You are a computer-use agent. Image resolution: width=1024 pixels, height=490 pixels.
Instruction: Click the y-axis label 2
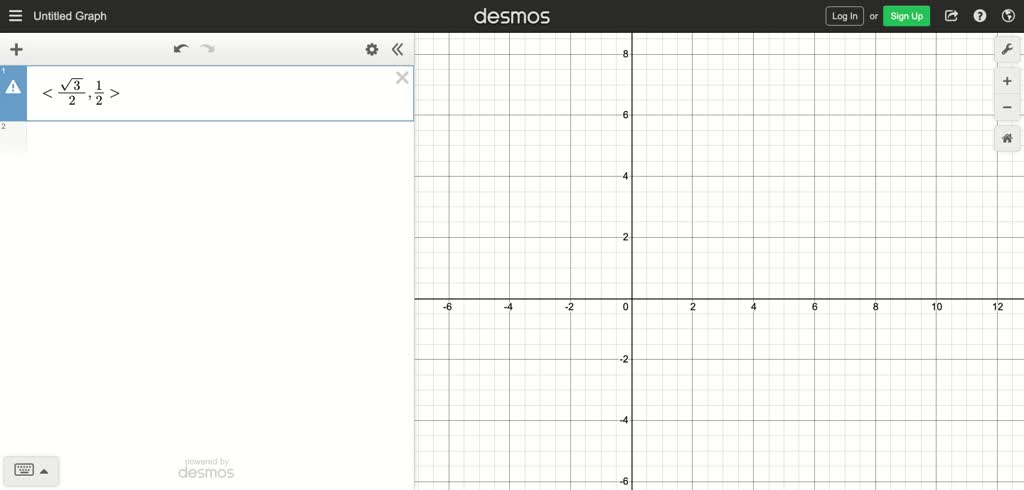[625, 237]
